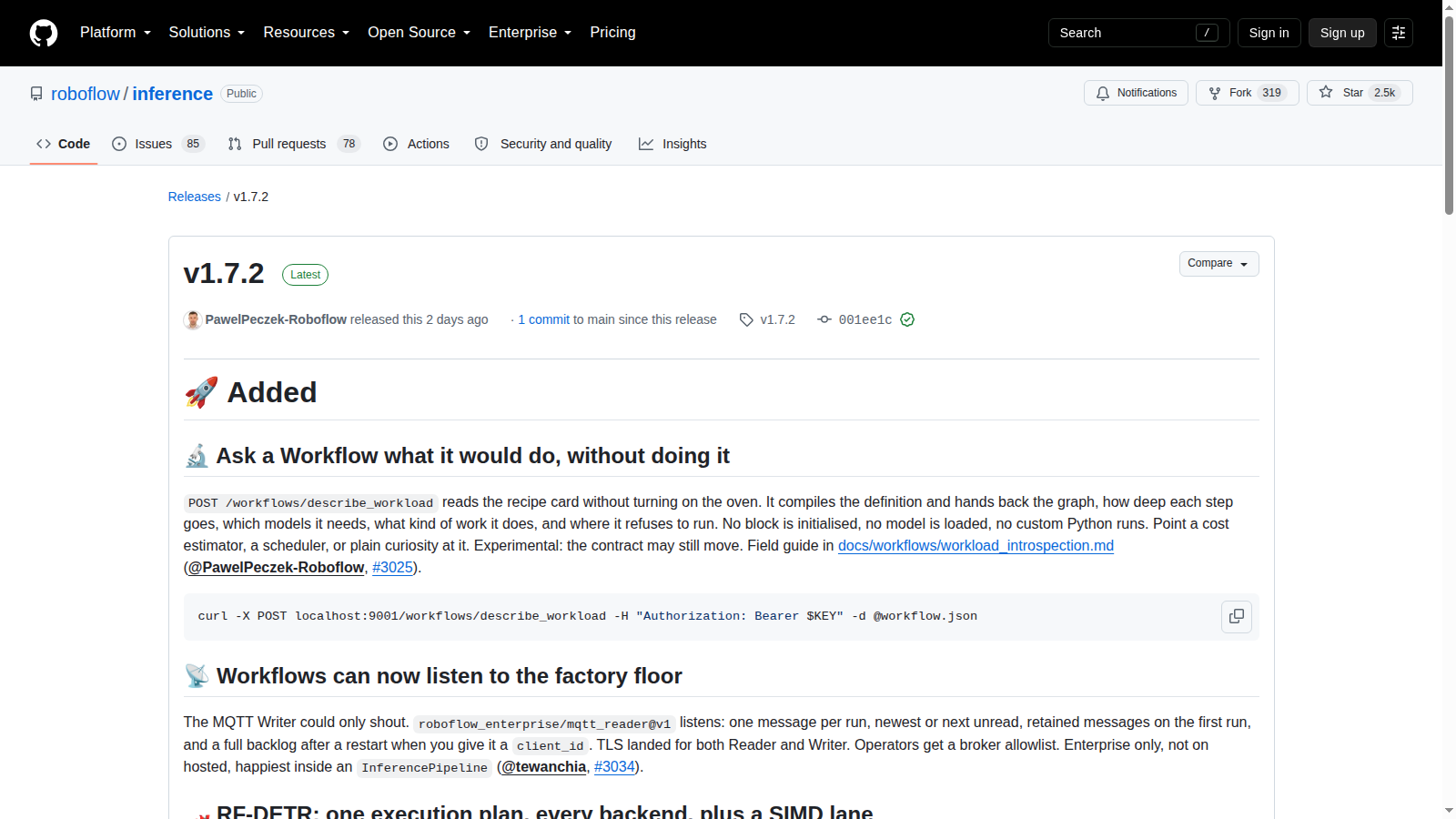Open the Actions tab
The width and height of the screenshot is (1456, 819).
[x=417, y=144]
